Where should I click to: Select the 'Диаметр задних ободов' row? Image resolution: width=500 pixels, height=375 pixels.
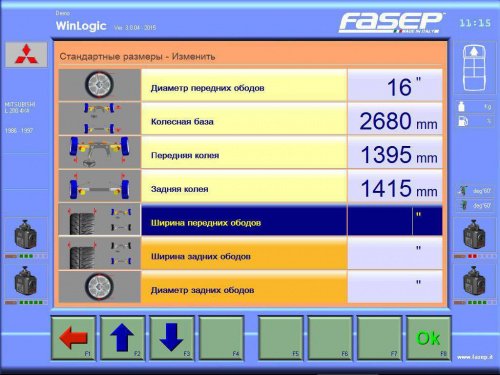(244, 287)
